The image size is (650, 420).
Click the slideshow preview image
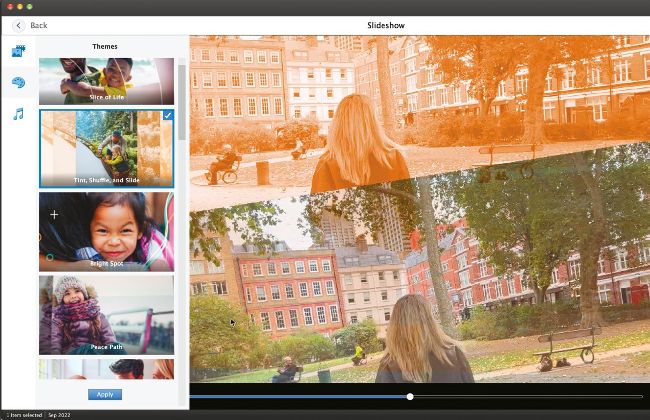pyautogui.click(x=418, y=210)
